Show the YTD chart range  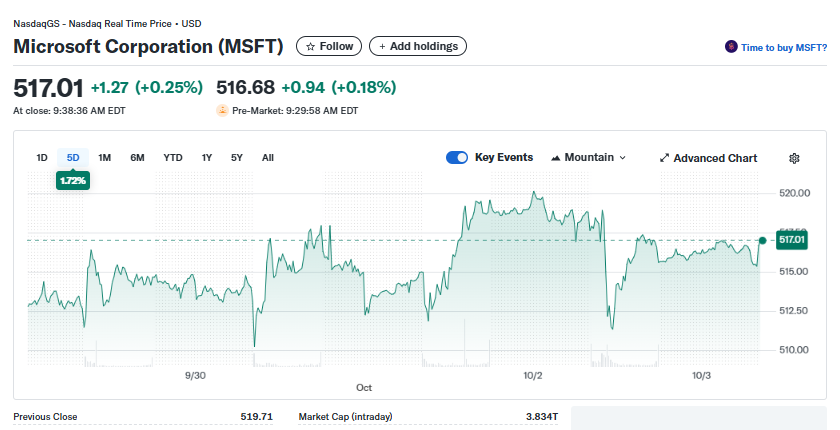173,158
